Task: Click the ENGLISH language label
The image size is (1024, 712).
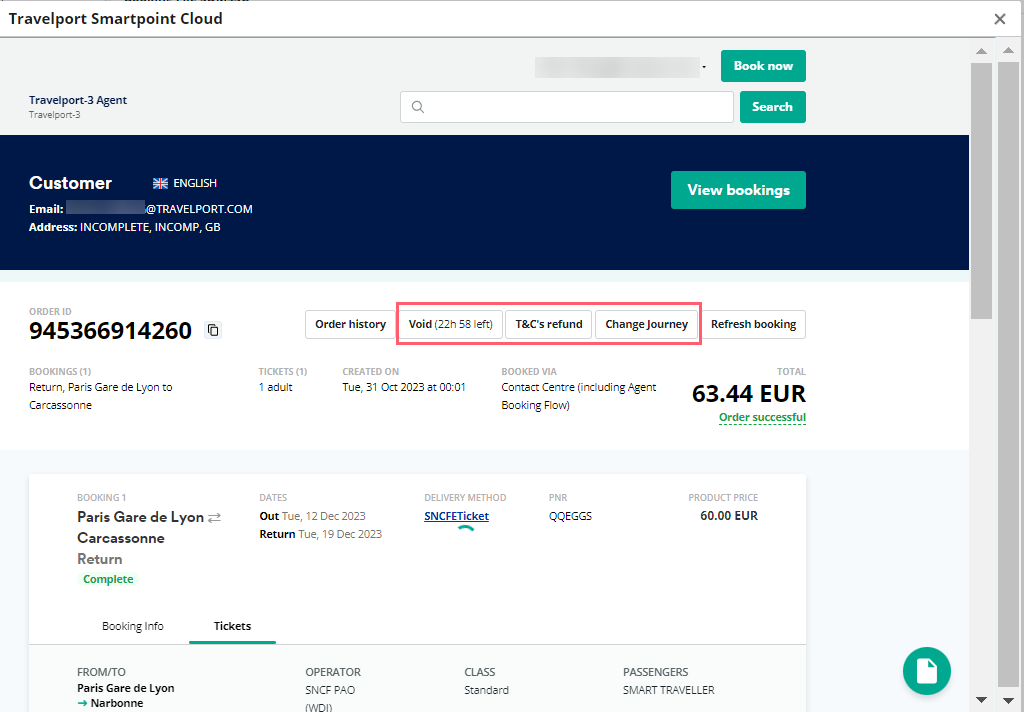Action: tap(195, 184)
